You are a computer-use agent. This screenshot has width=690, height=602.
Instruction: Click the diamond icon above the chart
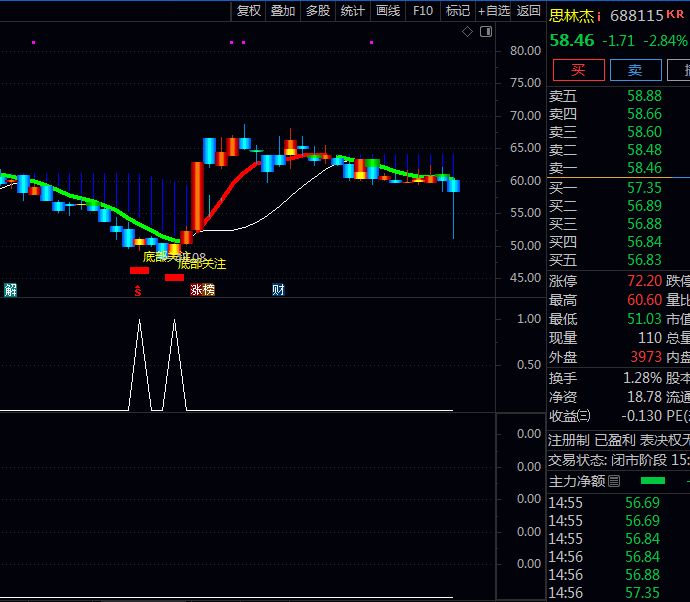[467, 32]
